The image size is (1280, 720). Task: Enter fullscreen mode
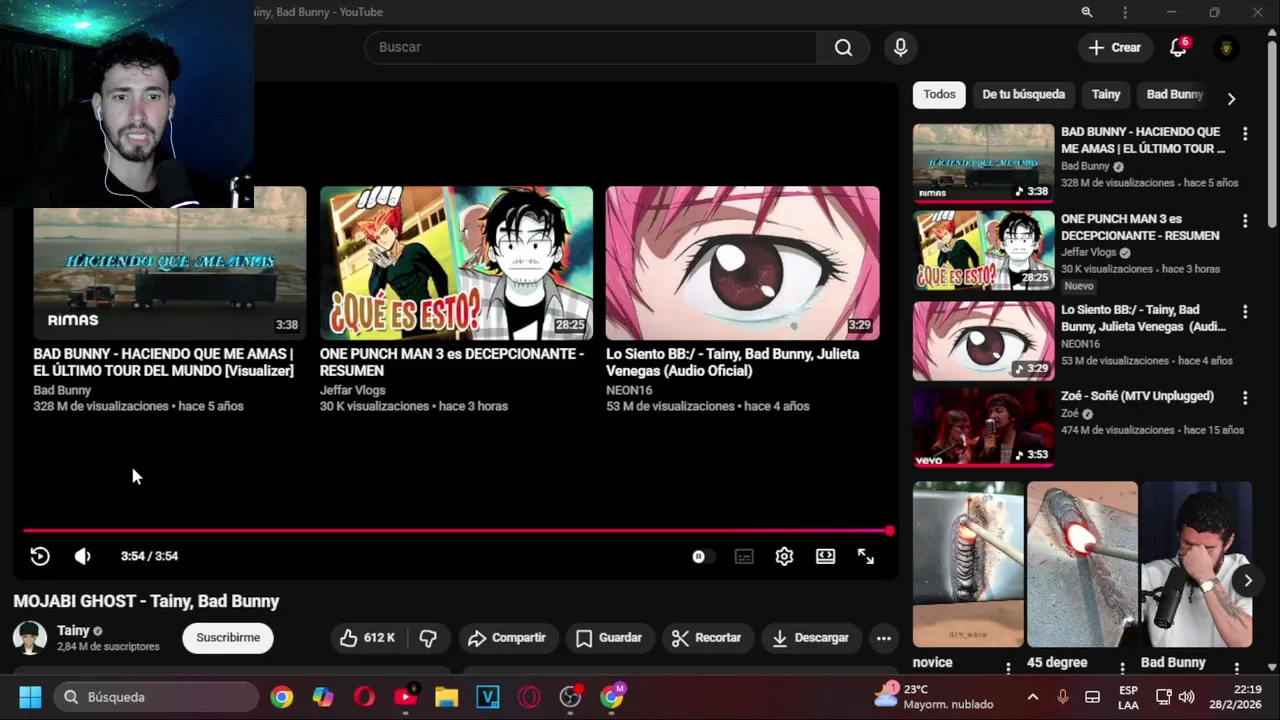click(866, 556)
